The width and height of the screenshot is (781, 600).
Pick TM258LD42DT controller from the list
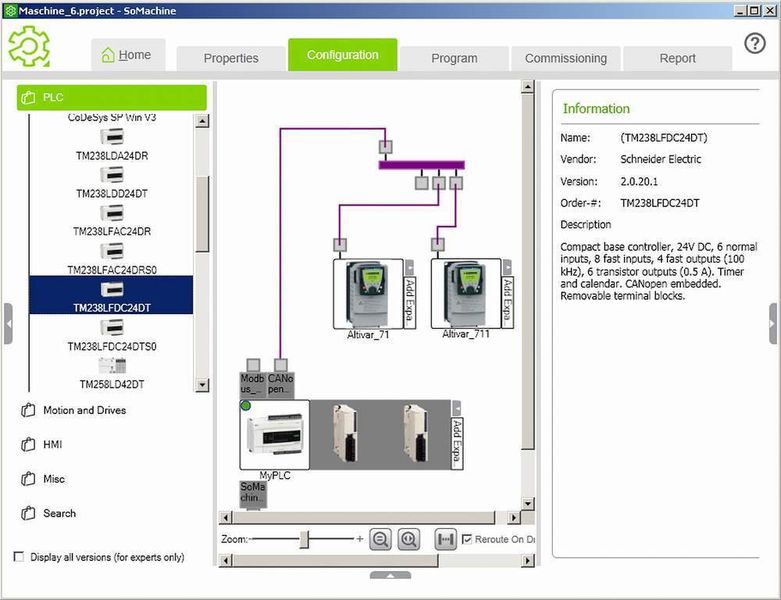click(x=112, y=373)
